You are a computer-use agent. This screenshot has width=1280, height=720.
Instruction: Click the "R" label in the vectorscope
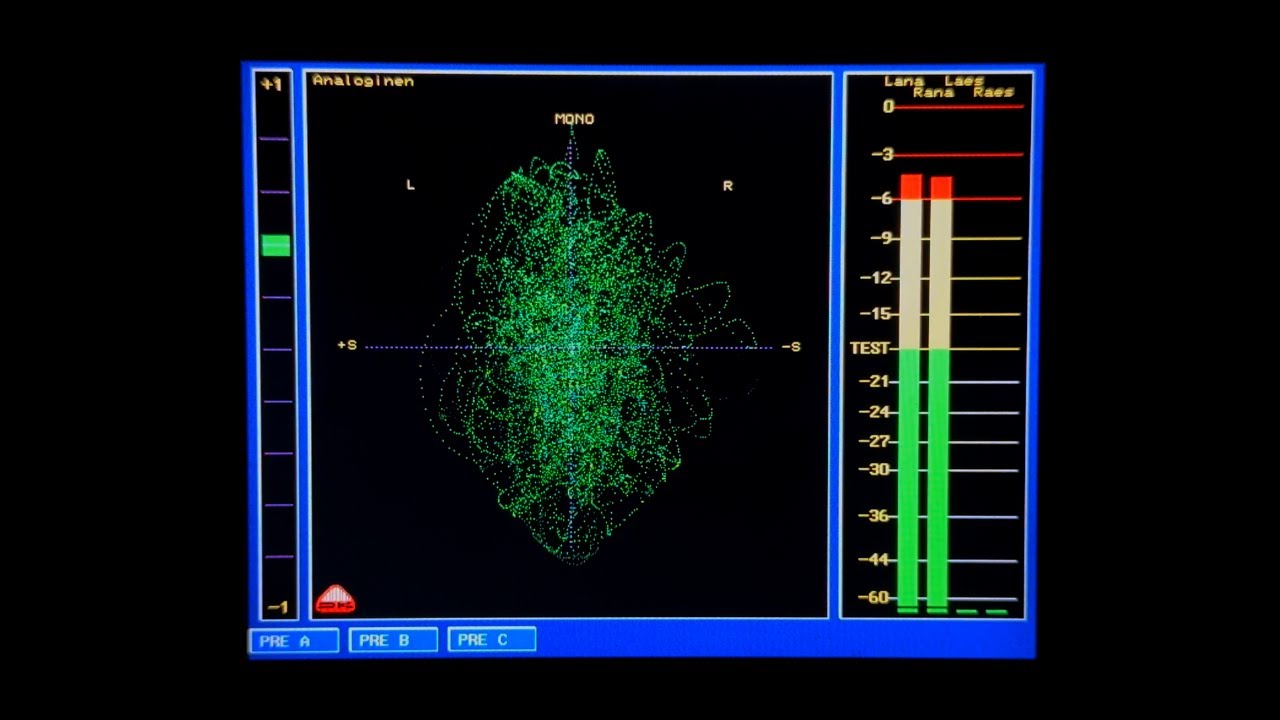(x=728, y=186)
